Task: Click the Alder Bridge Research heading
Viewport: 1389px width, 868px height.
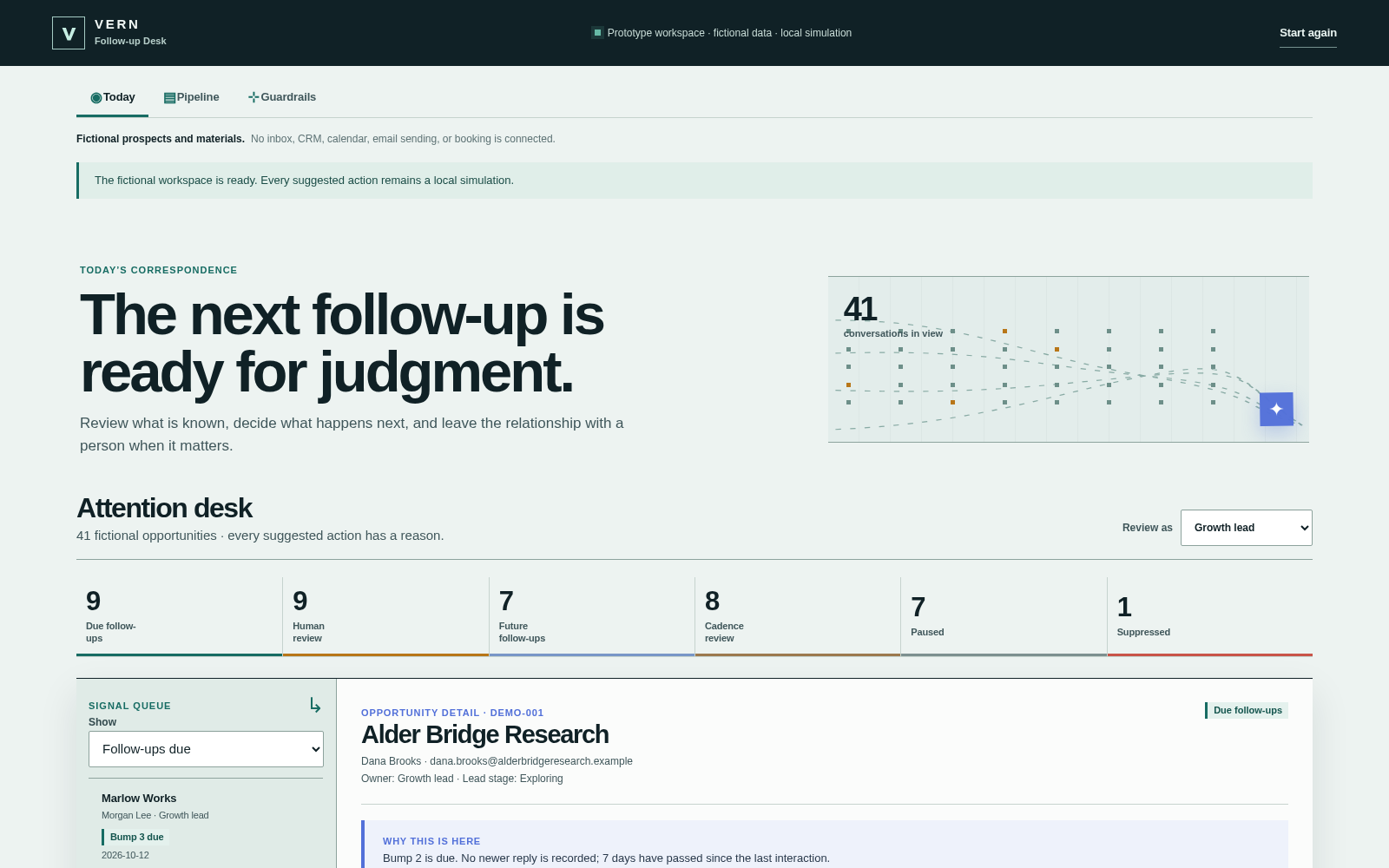Action: 484,735
